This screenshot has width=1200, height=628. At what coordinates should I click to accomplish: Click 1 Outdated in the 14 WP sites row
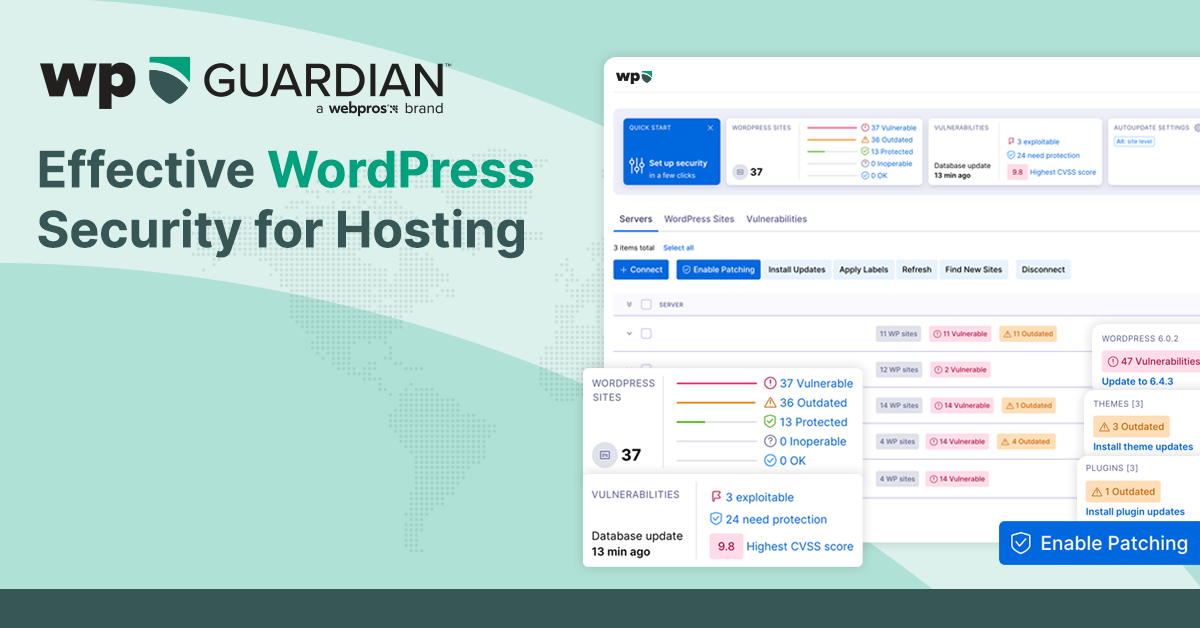click(x=1027, y=406)
